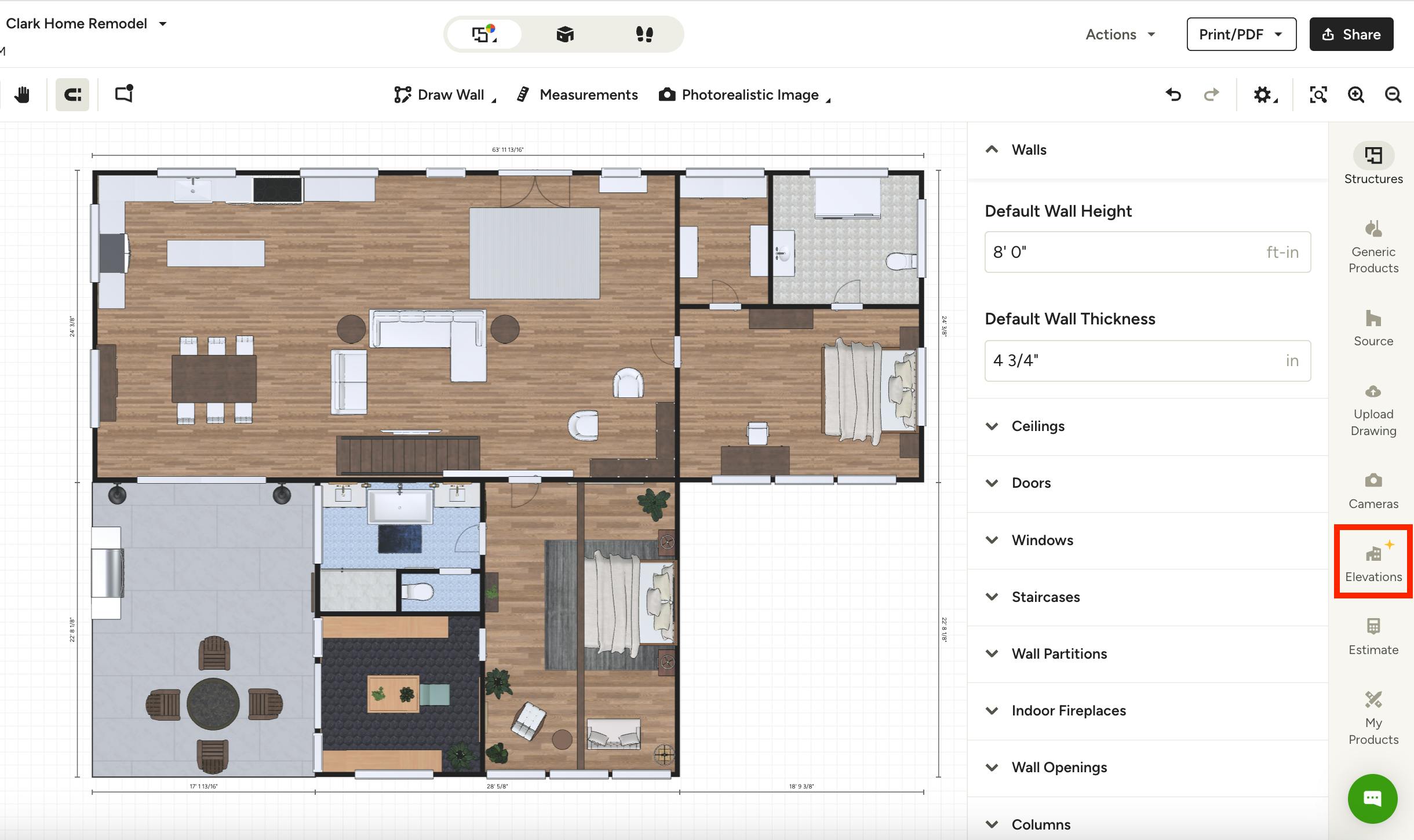The image size is (1414, 840).
Task: Activate the 2D floor plan view
Action: point(483,34)
